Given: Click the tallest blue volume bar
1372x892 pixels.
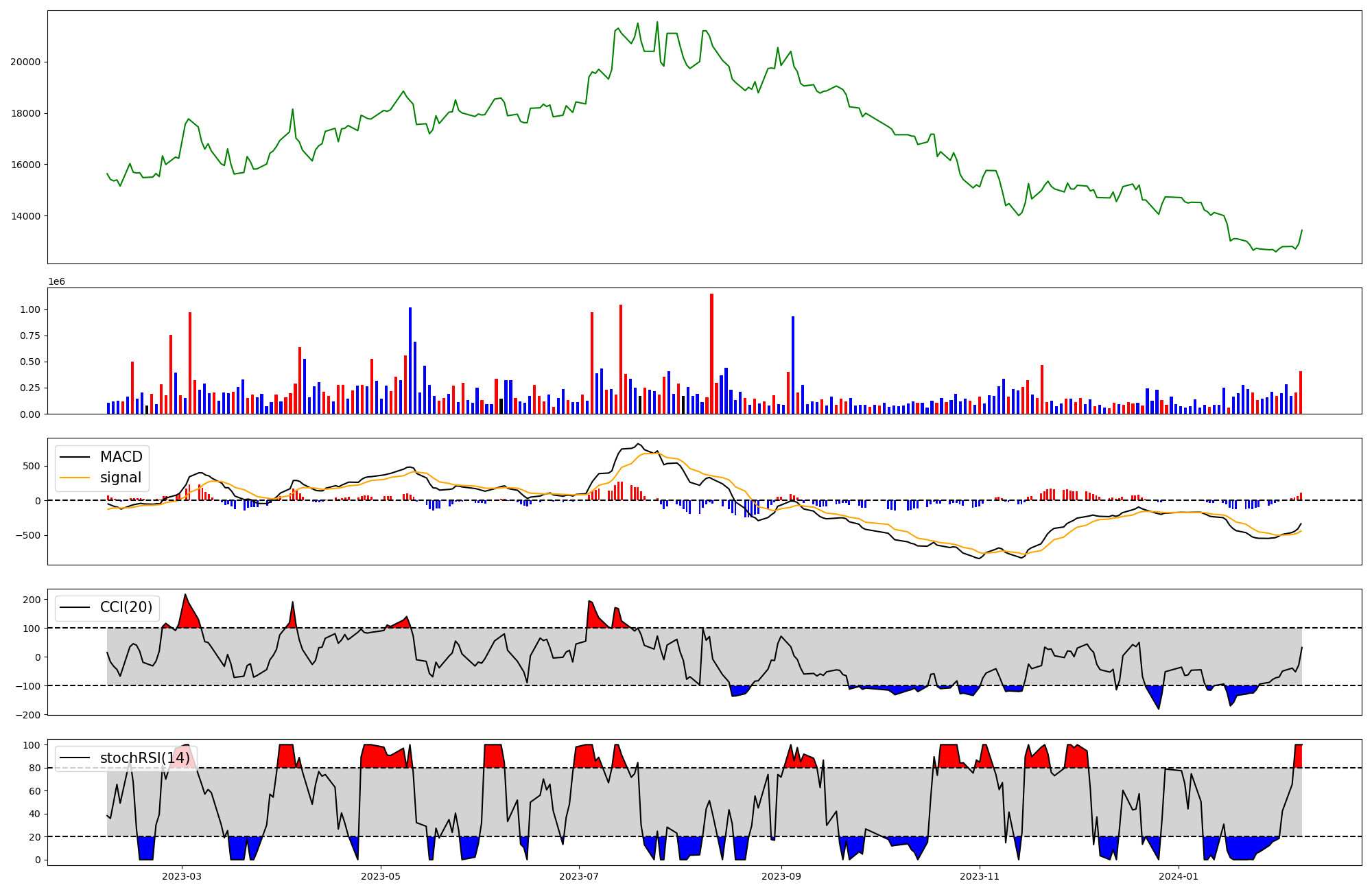Looking at the screenshot, I should [x=410, y=360].
